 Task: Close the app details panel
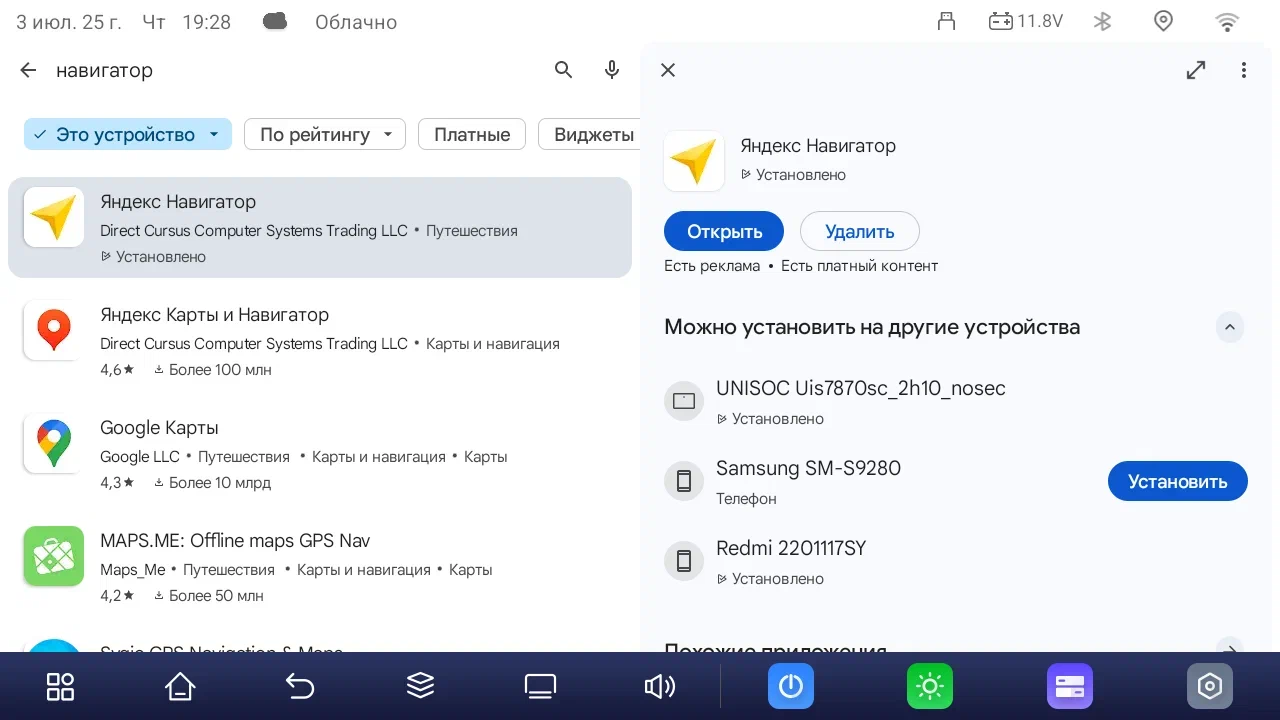pos(668,70)
